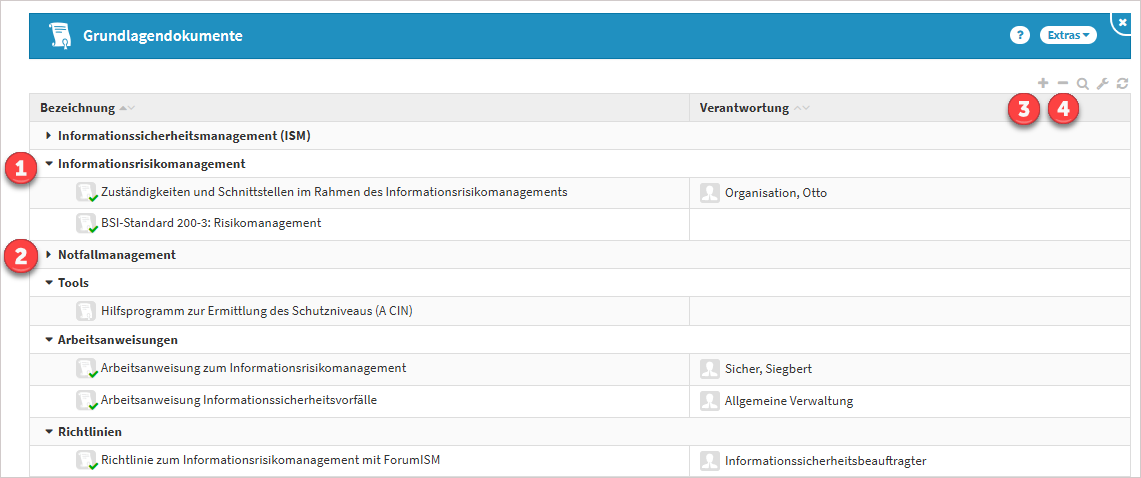Sort by the Verantwortung column header

[744, 108]
